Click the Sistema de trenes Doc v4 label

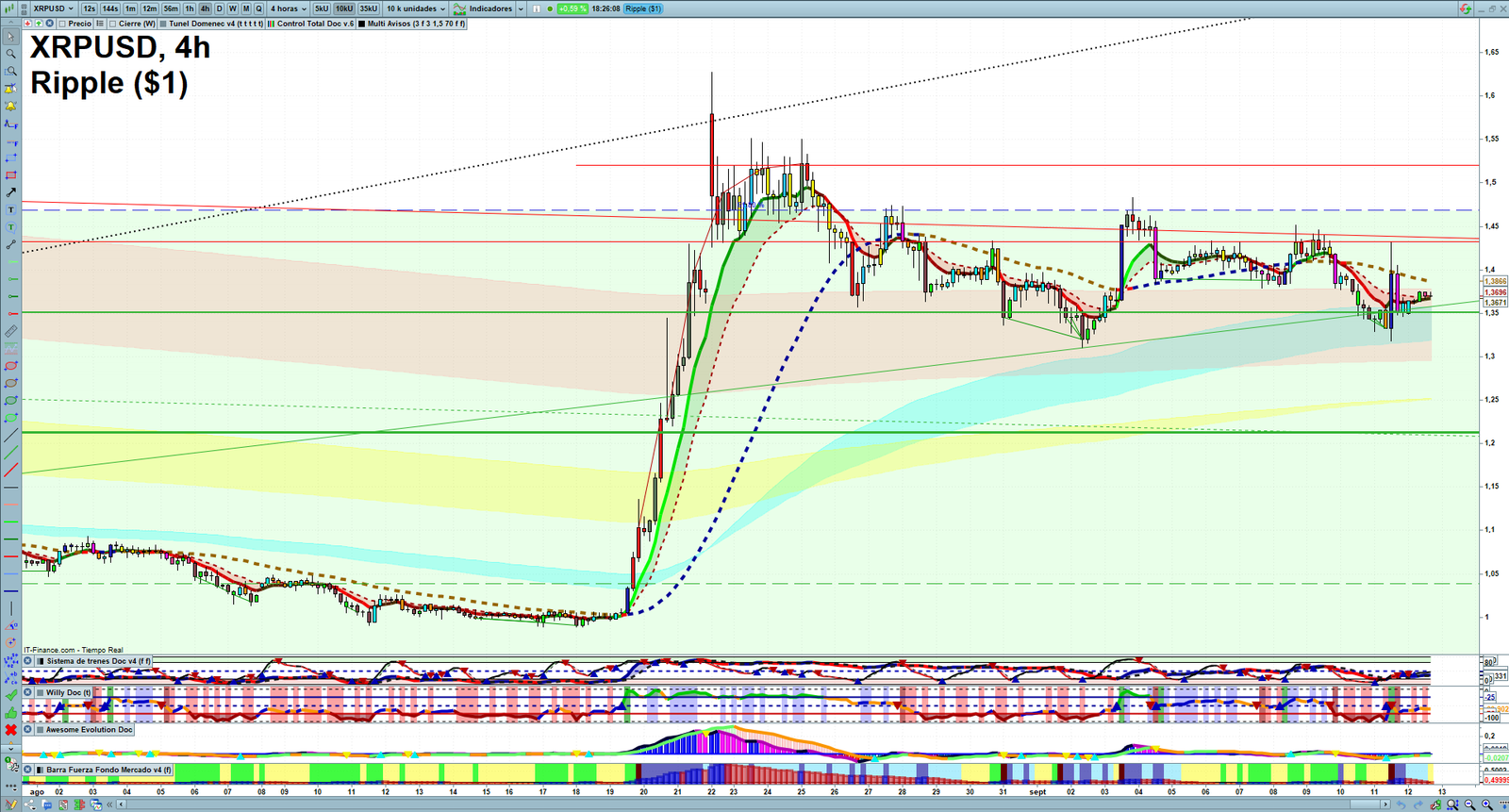tap(98, 661)
